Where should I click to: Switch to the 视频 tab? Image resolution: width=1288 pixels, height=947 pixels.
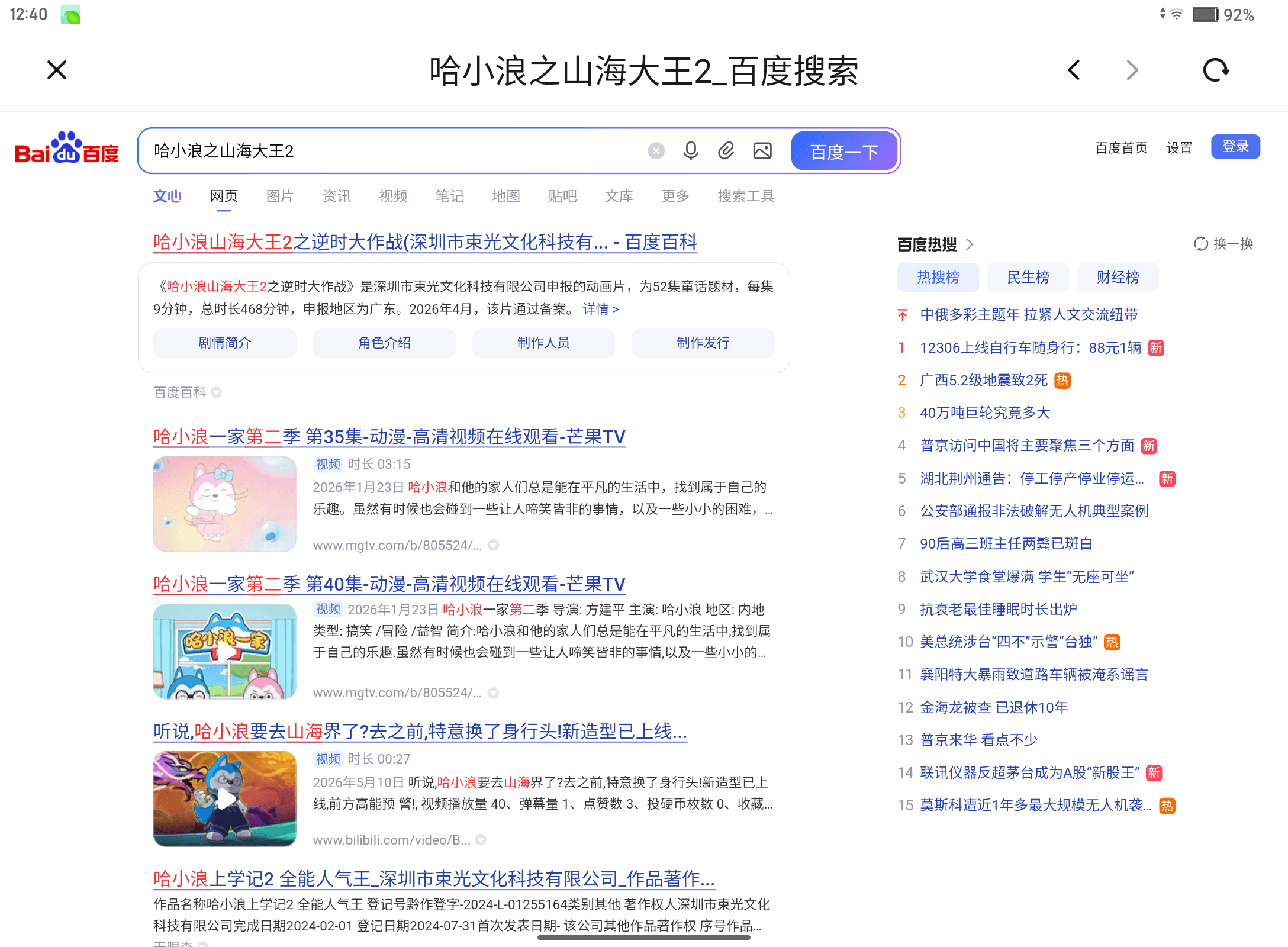(x=393, y=196)
